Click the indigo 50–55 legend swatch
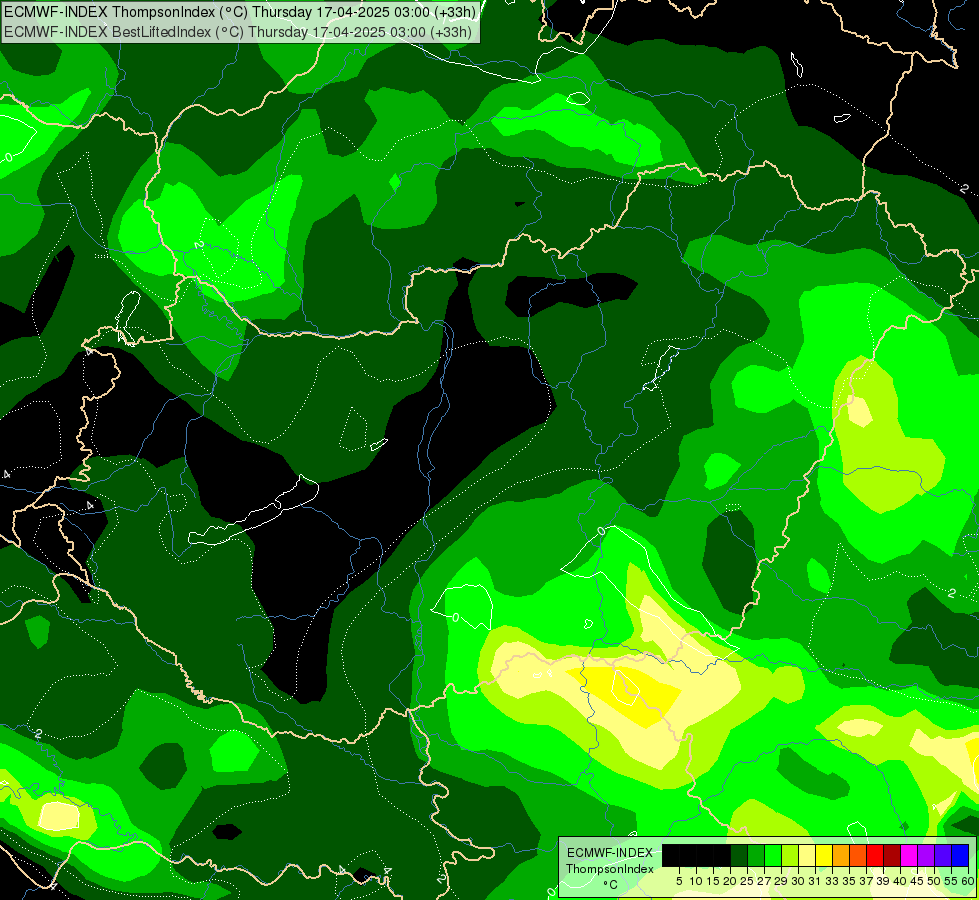The image size is (979, 900). pos(943,855)
